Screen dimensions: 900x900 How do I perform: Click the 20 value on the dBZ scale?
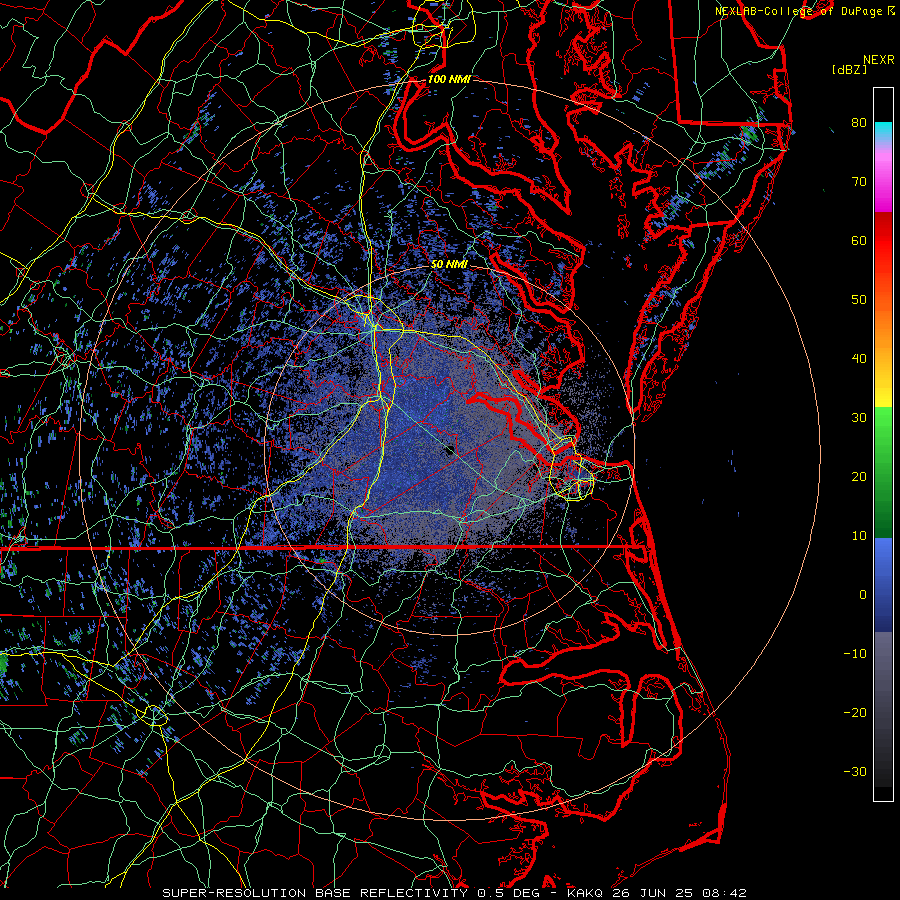click(x=859, y=476)
